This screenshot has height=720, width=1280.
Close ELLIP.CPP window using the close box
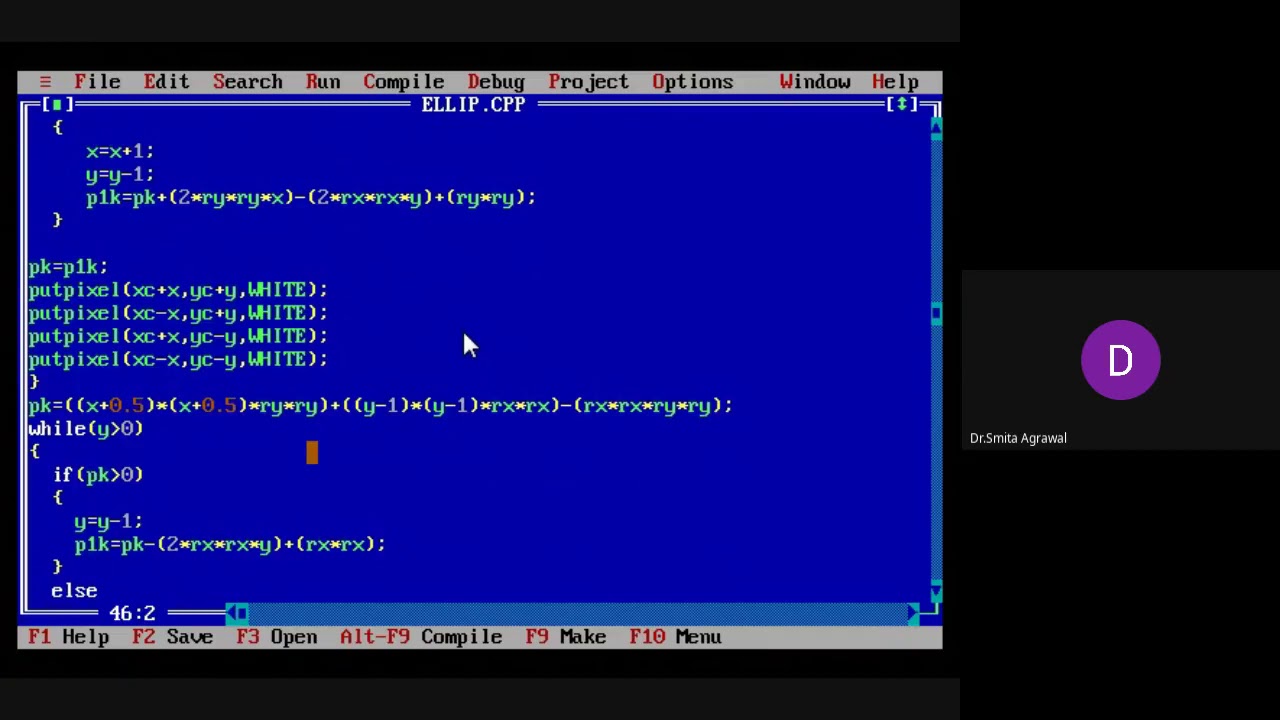(x=57, y=105)
